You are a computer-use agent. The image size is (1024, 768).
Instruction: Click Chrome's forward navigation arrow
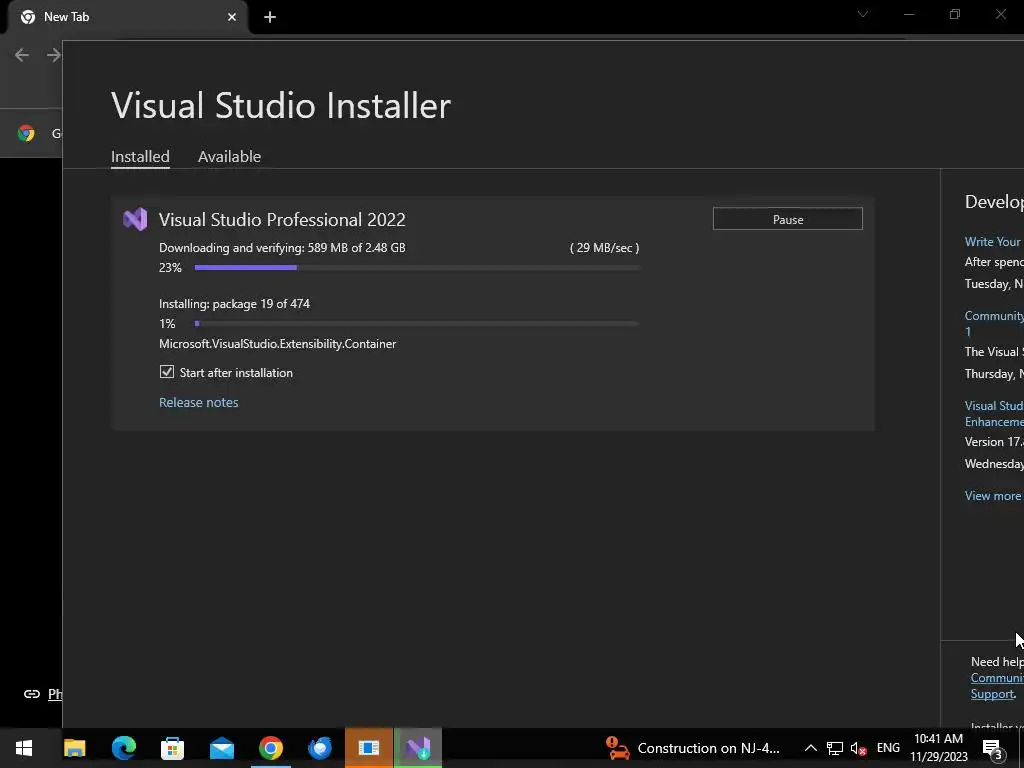tap(54, 55)
